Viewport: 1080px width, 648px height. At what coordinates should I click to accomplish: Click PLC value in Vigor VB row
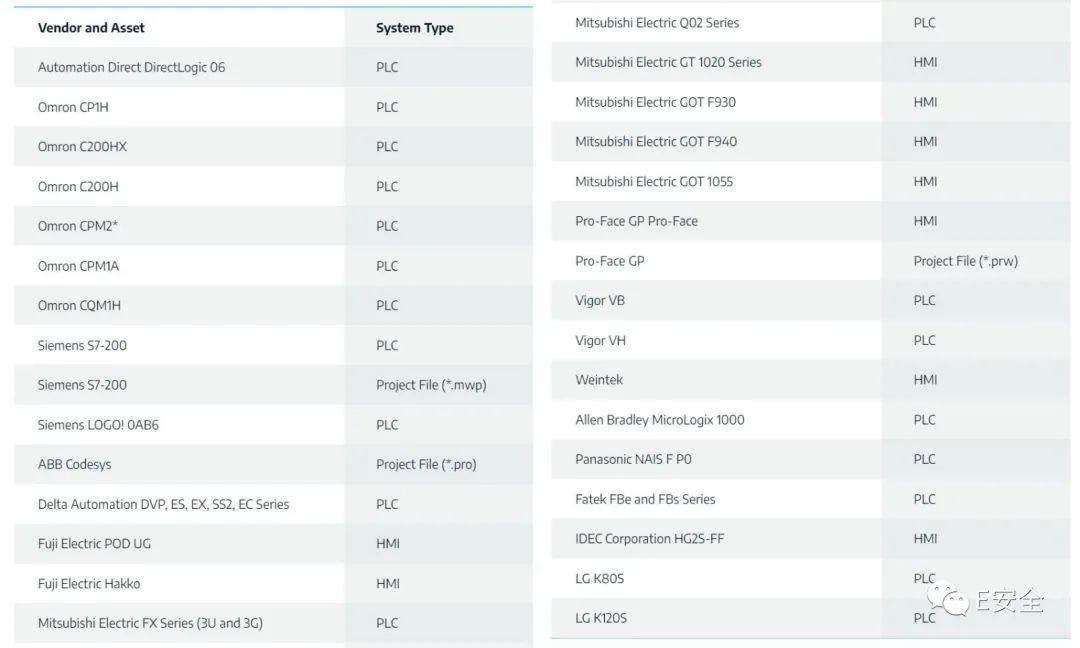coord(924,300)
